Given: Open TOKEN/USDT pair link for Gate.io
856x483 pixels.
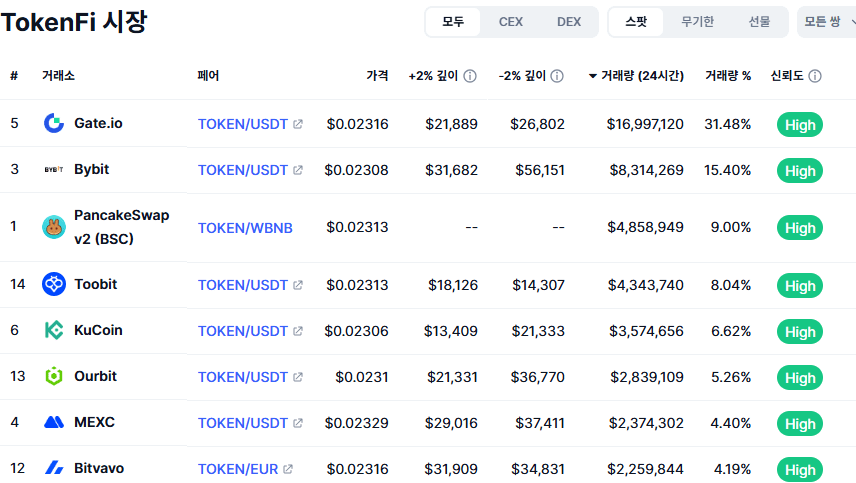Looking at the screenshot, I should (242, 124).
